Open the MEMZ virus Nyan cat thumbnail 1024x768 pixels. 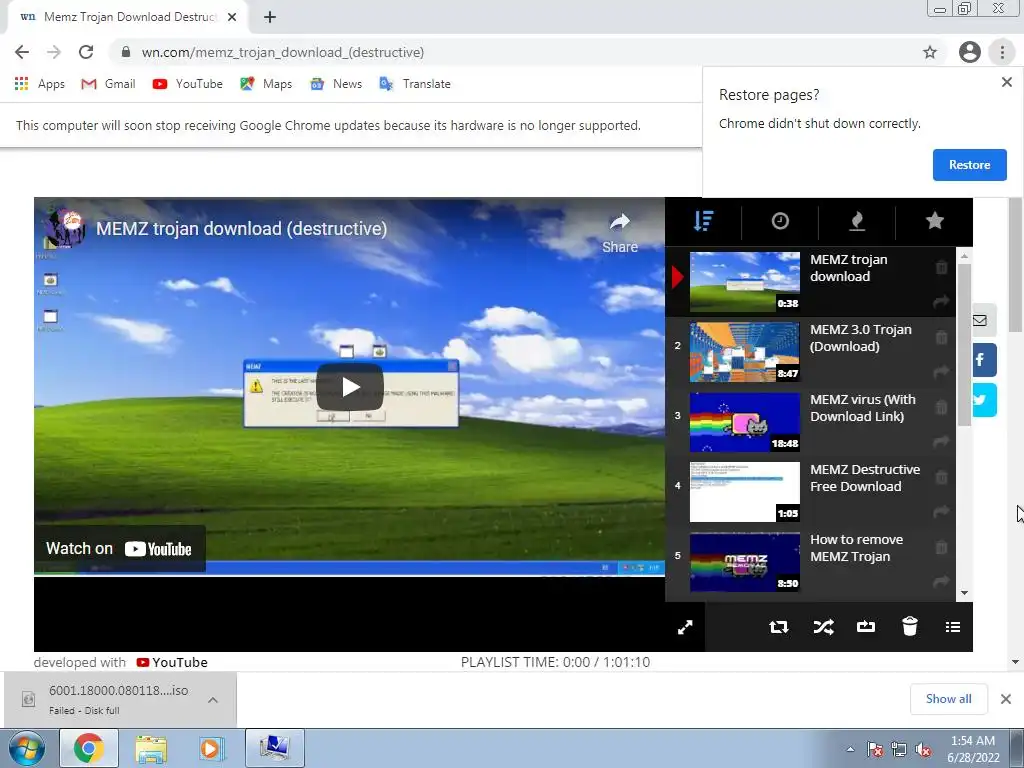[744, 422]
